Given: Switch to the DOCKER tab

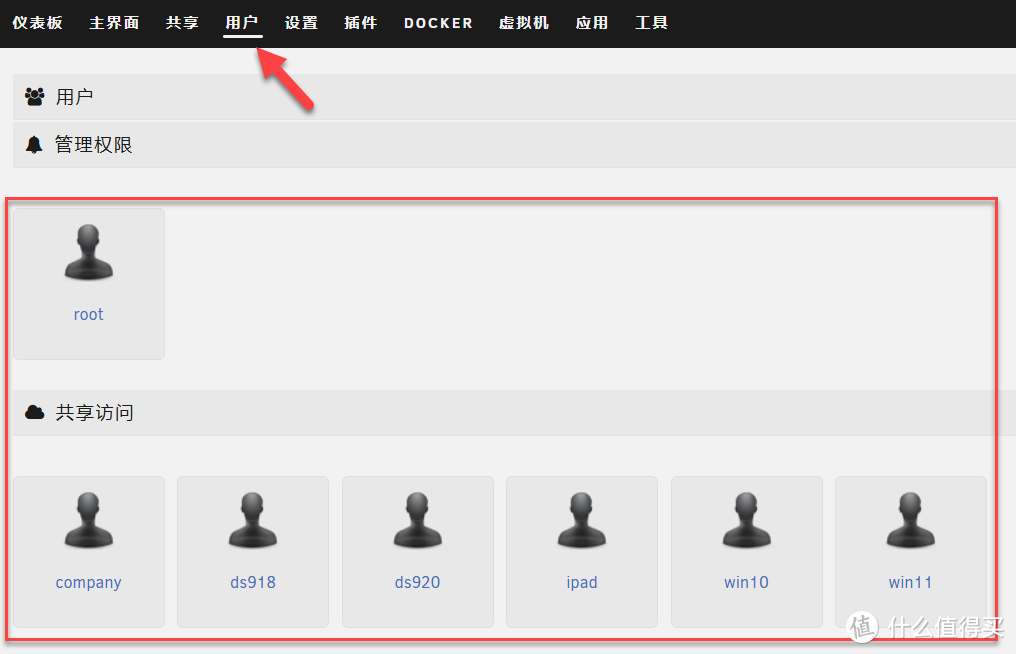Looking at the screenshot, I should [438, 23].
